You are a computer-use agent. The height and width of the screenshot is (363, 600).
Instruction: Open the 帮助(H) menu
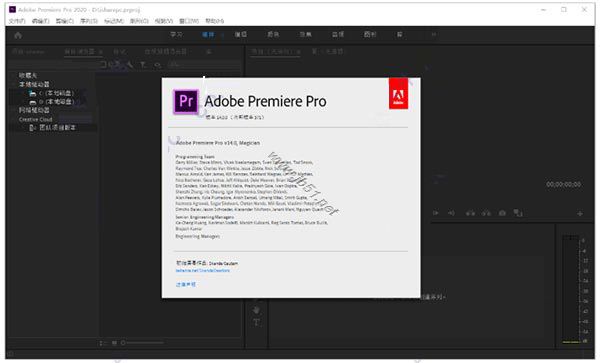[215, 21]
